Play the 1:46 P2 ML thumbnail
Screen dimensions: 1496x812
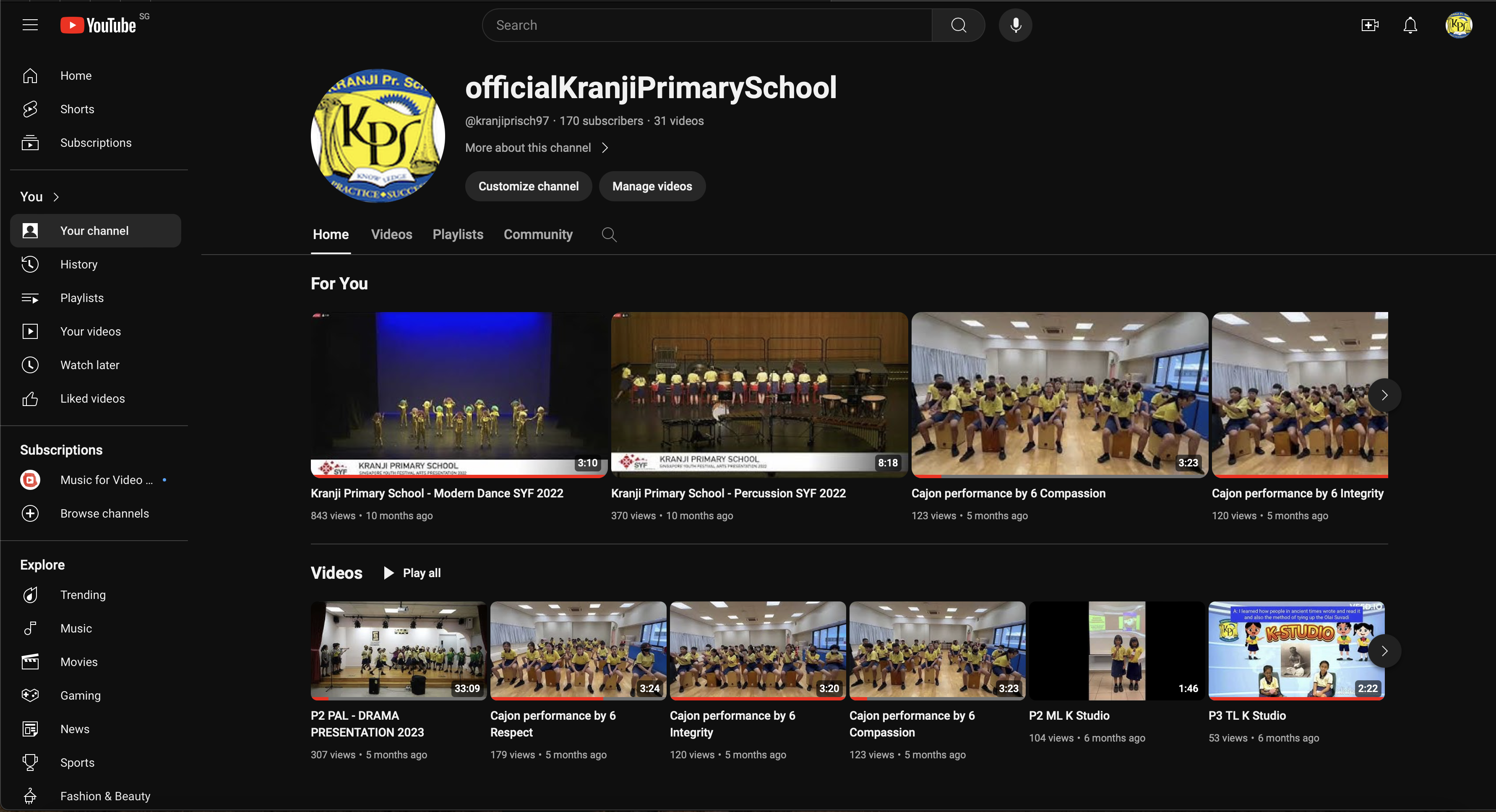point(1117,651)
